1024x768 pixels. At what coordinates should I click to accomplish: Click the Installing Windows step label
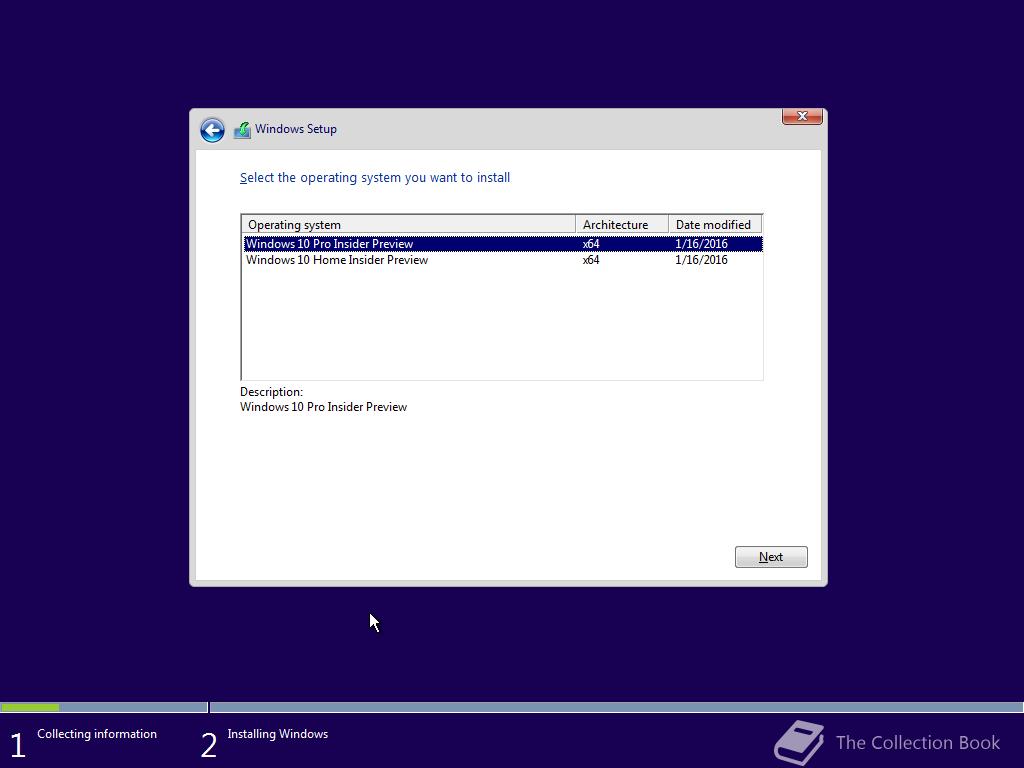[x=278, y=734]
